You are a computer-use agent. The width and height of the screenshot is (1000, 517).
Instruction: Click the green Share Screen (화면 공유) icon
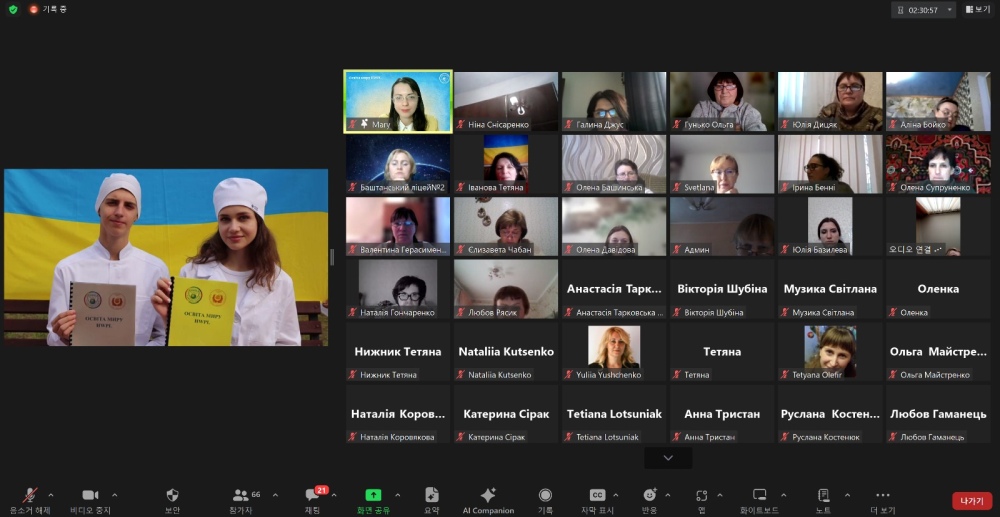tap(373, 496)
